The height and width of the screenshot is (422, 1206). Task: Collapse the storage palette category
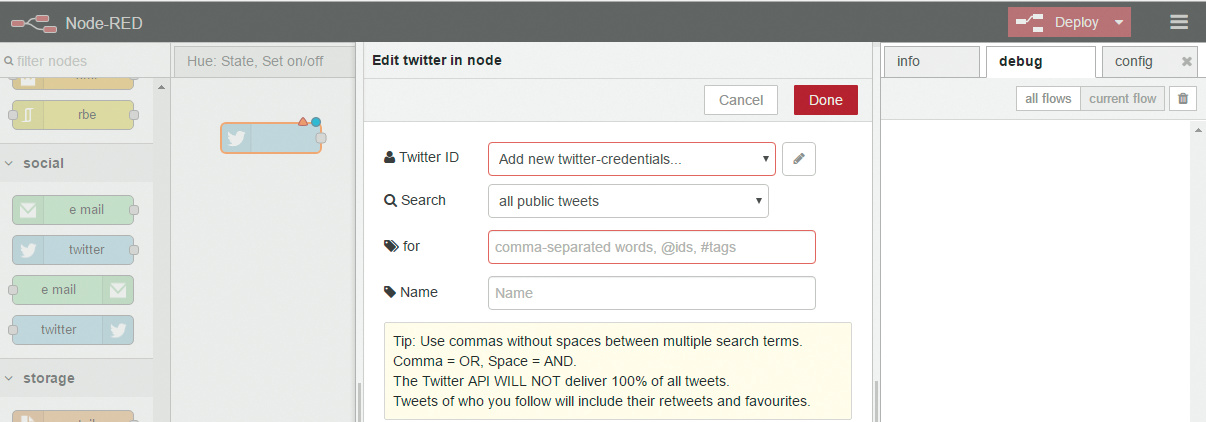coord(9,378)
